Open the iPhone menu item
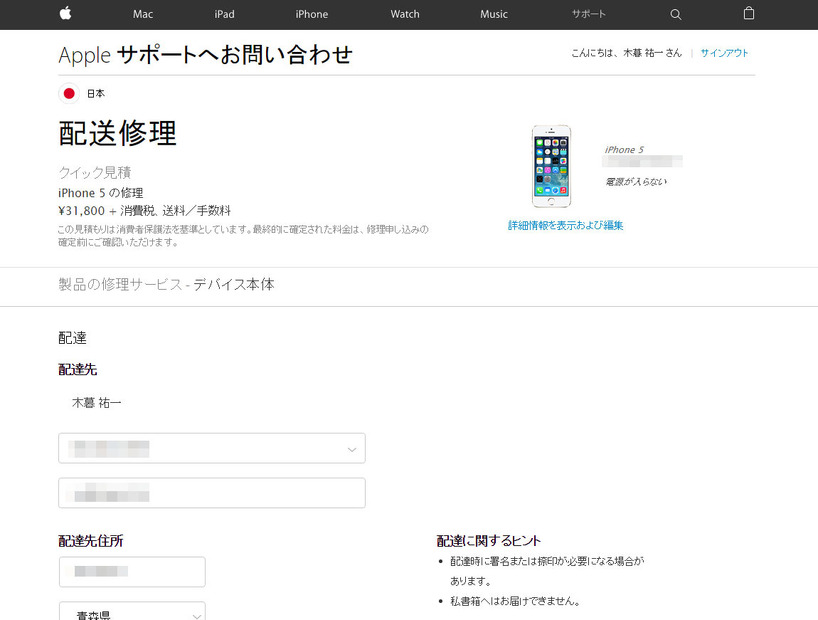The image size is (818, 620). coord(311,14)
